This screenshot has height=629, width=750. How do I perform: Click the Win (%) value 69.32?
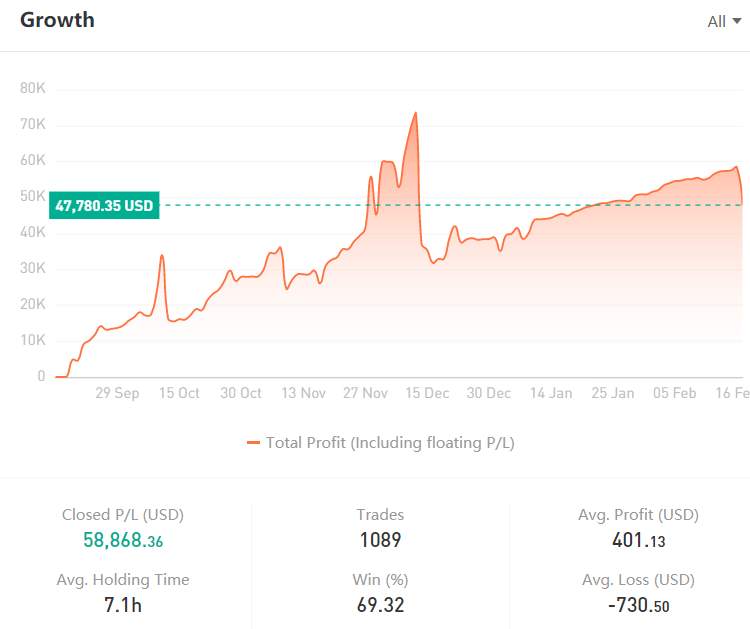(380, 605)
